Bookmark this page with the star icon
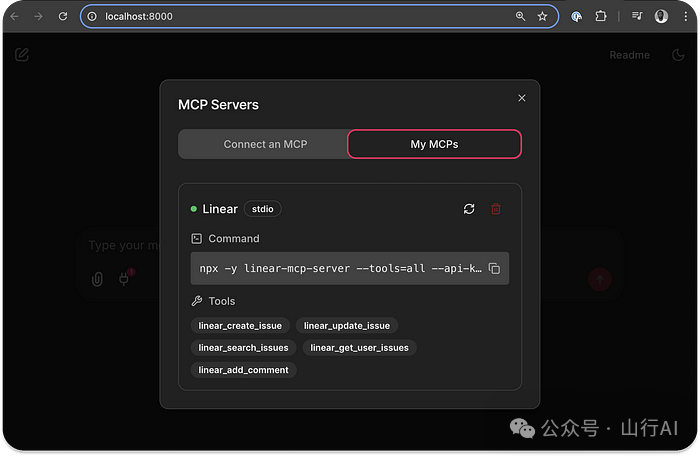Screen dimensions: 700x456 [x=542, y=16]
